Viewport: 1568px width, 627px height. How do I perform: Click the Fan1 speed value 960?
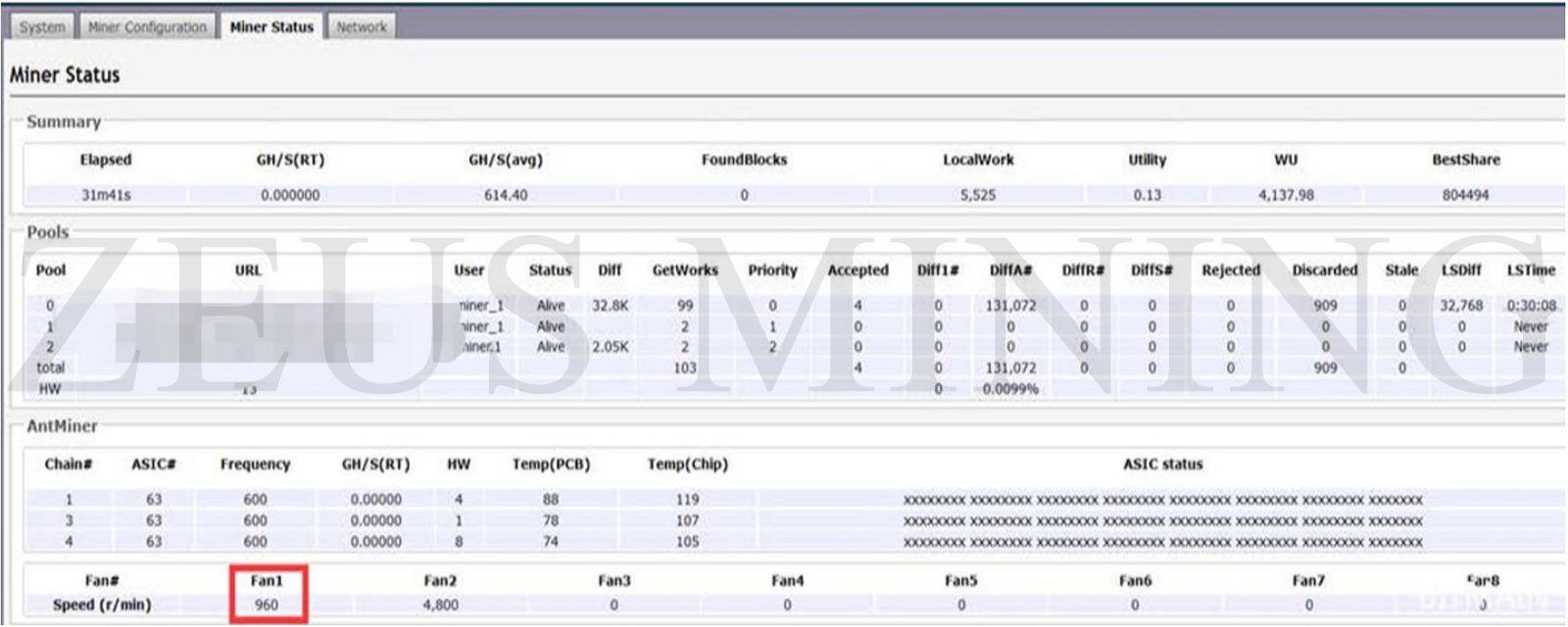267,605
